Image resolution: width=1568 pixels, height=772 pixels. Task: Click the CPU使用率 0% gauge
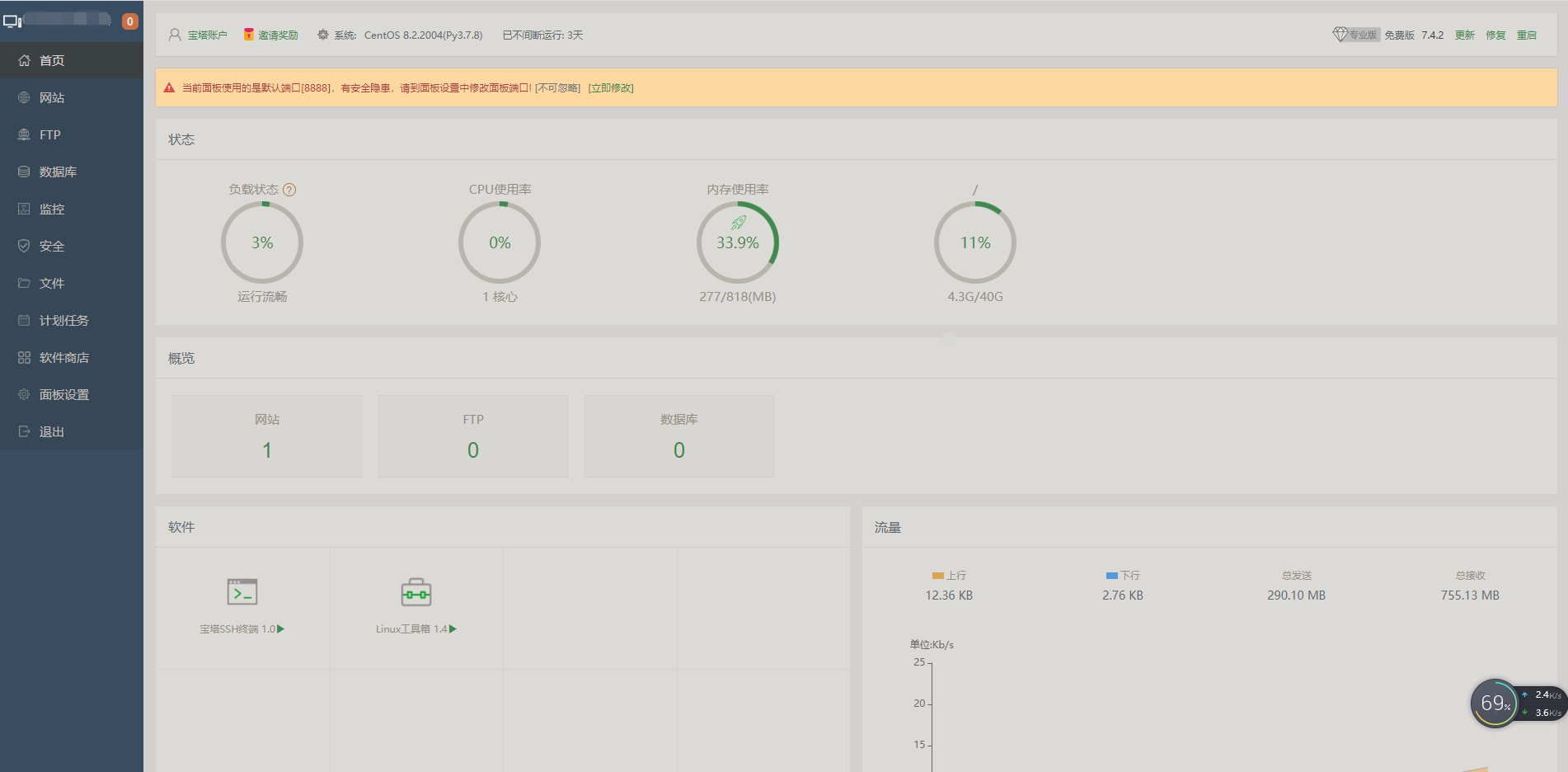point(500,242)
